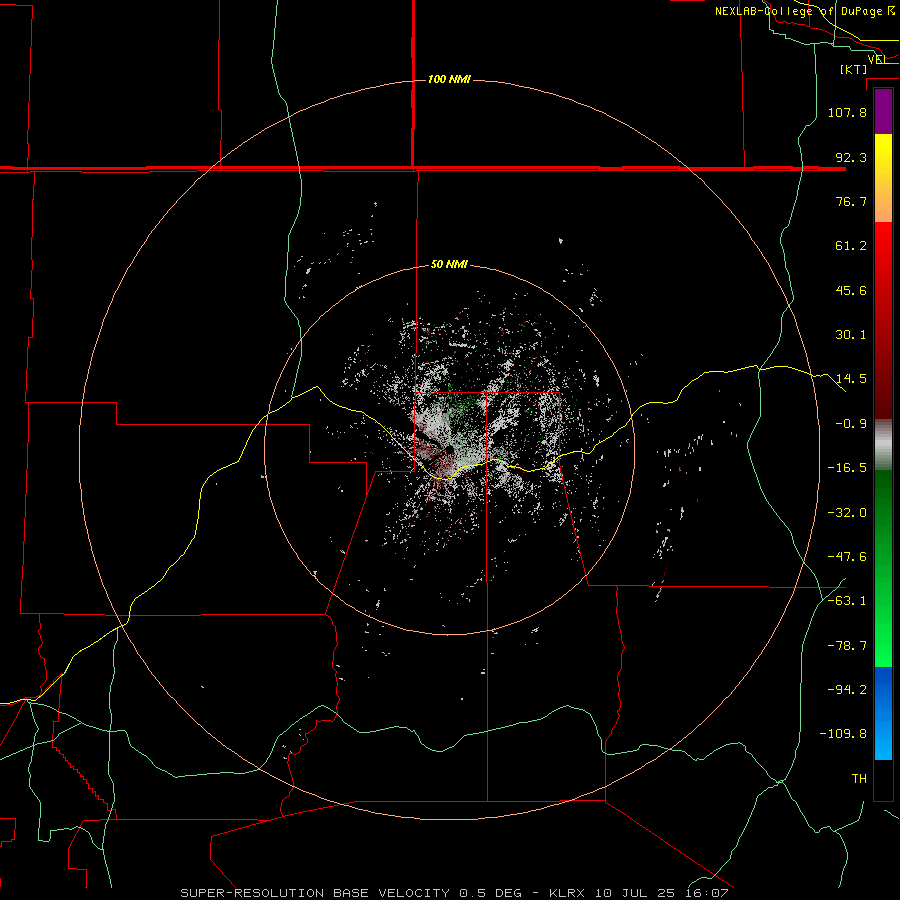Click the -78.7 scale value

tap(847, 646)
